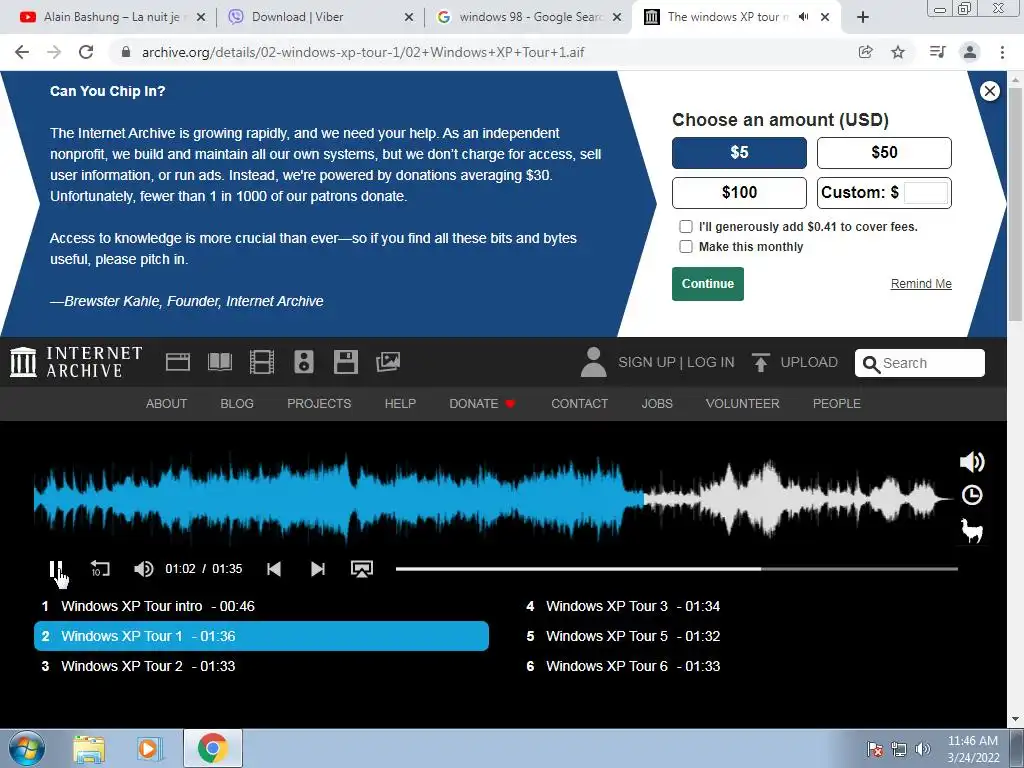This screenshot has height=768, width=1024.
Task: Open the HELP menu item
Action: 400,404
